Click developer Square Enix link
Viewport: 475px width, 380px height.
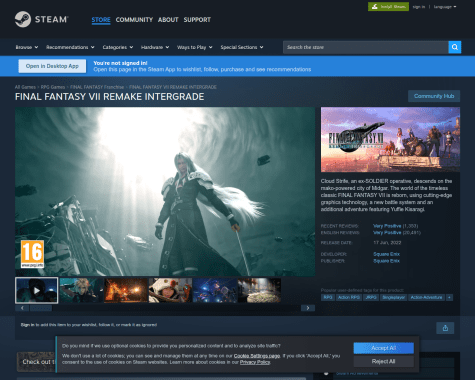(386, 254)
